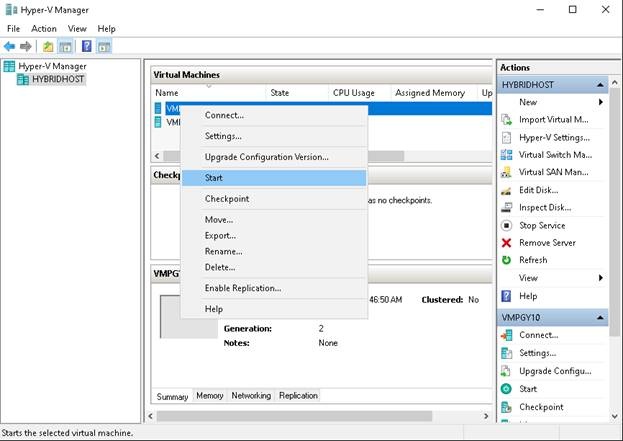This screenshot has width=623, height=441.
Task: Click the HYBRIDHOST server icon in tree
Action: (23, 79)
